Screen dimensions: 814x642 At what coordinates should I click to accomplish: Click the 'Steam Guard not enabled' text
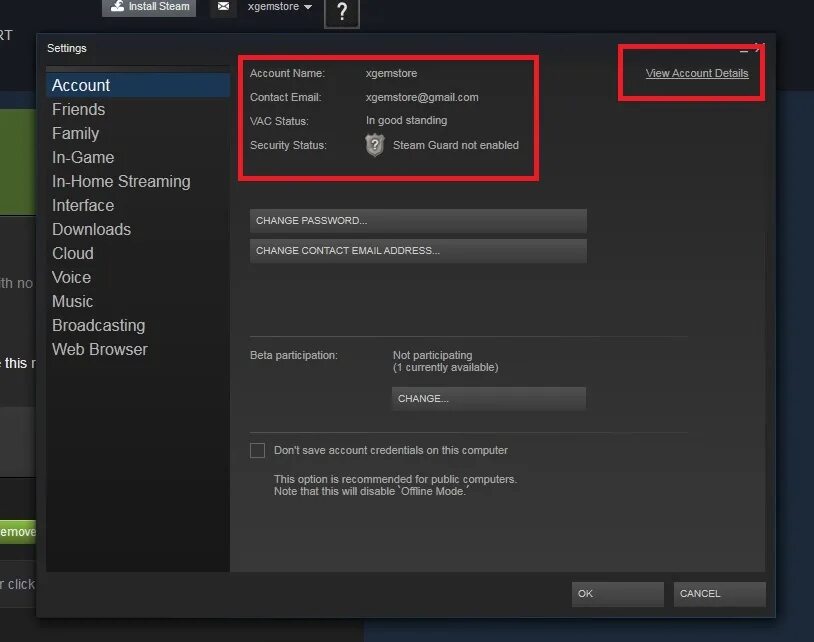tap(456, 145)
